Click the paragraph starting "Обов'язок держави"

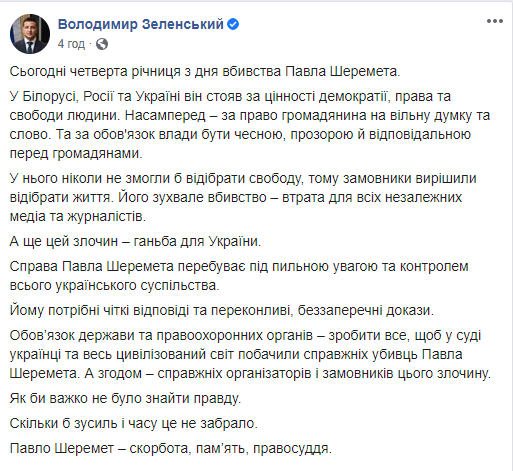pyautogui.click(x=250, y=354)
